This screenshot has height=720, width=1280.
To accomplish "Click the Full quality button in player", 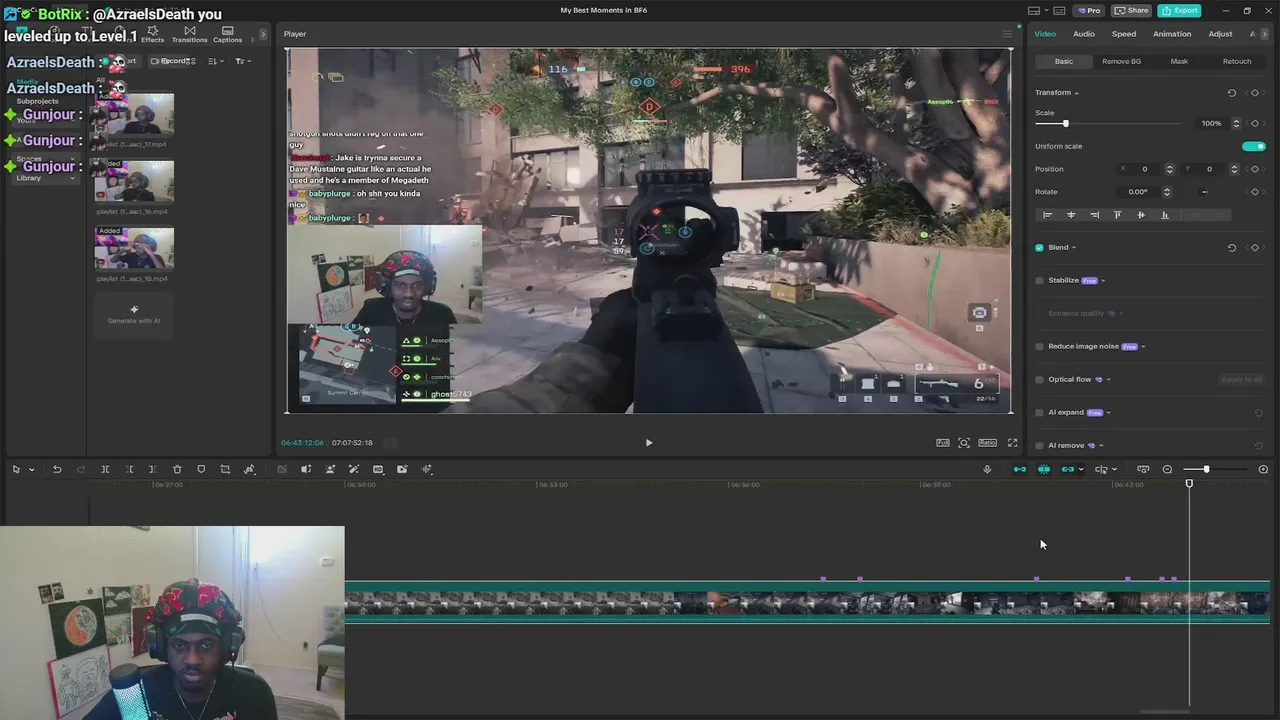I will (943, 442).
